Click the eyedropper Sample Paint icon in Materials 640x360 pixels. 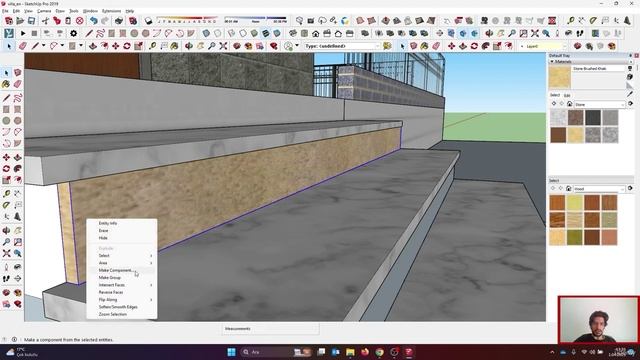[630, 94]
